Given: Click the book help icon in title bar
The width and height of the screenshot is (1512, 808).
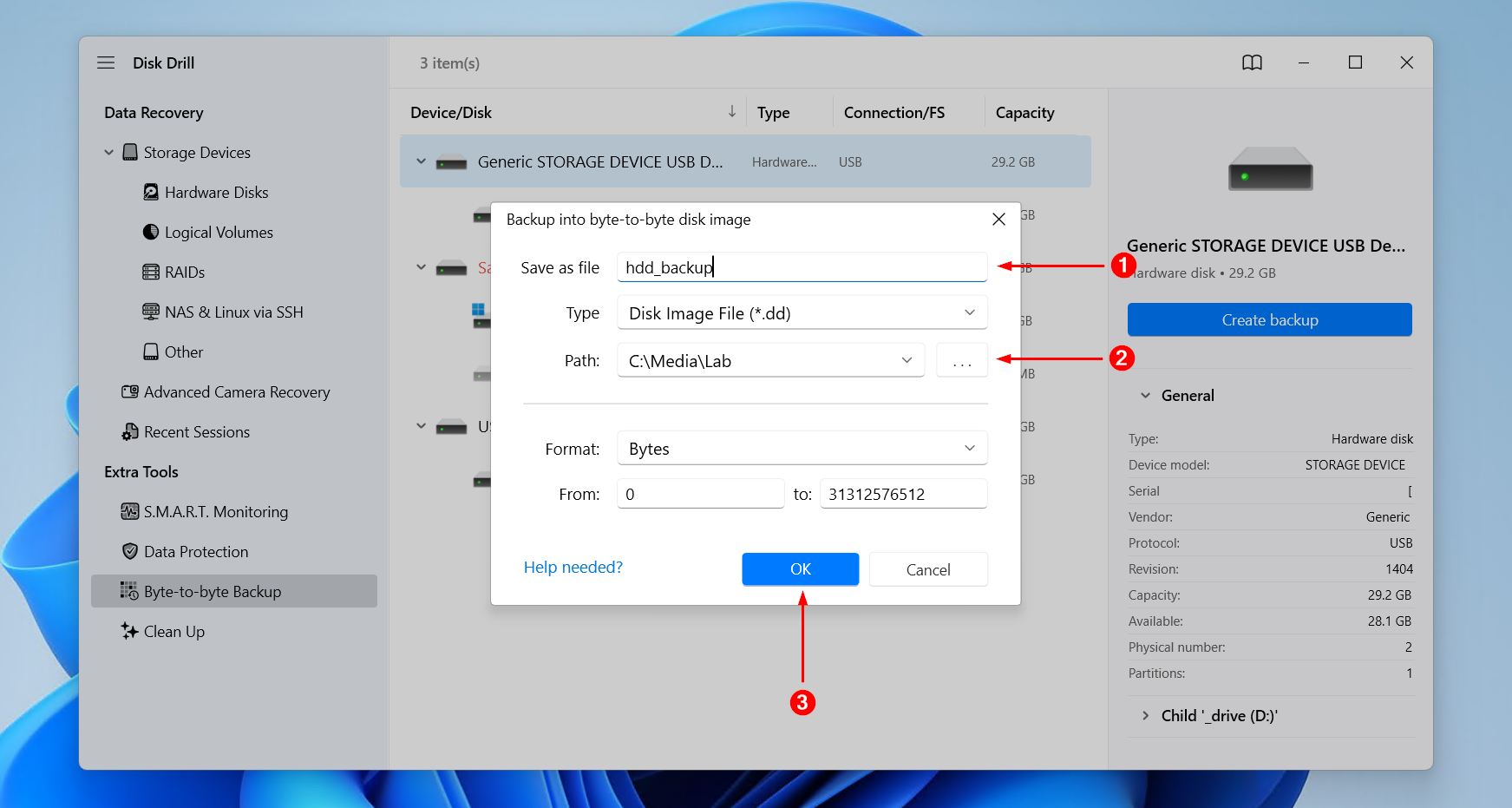Looking at the screenshot, I should 1252,62.
